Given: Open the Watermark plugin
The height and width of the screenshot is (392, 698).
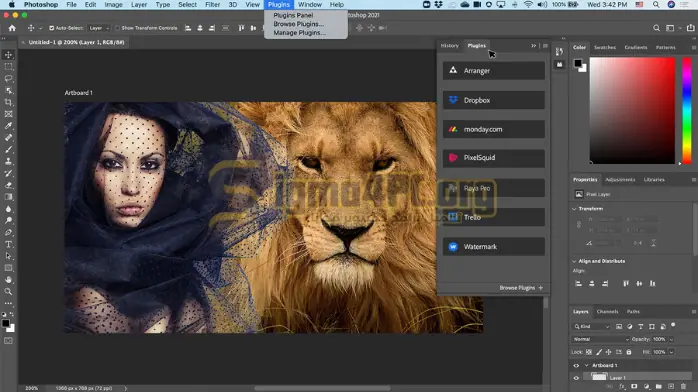Looking at the screenshot, I should tap(494, 247).
